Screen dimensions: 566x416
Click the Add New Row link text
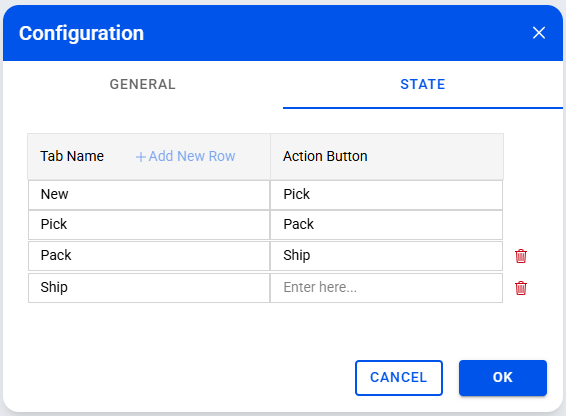pyautogui.click(x=192, y=156)
